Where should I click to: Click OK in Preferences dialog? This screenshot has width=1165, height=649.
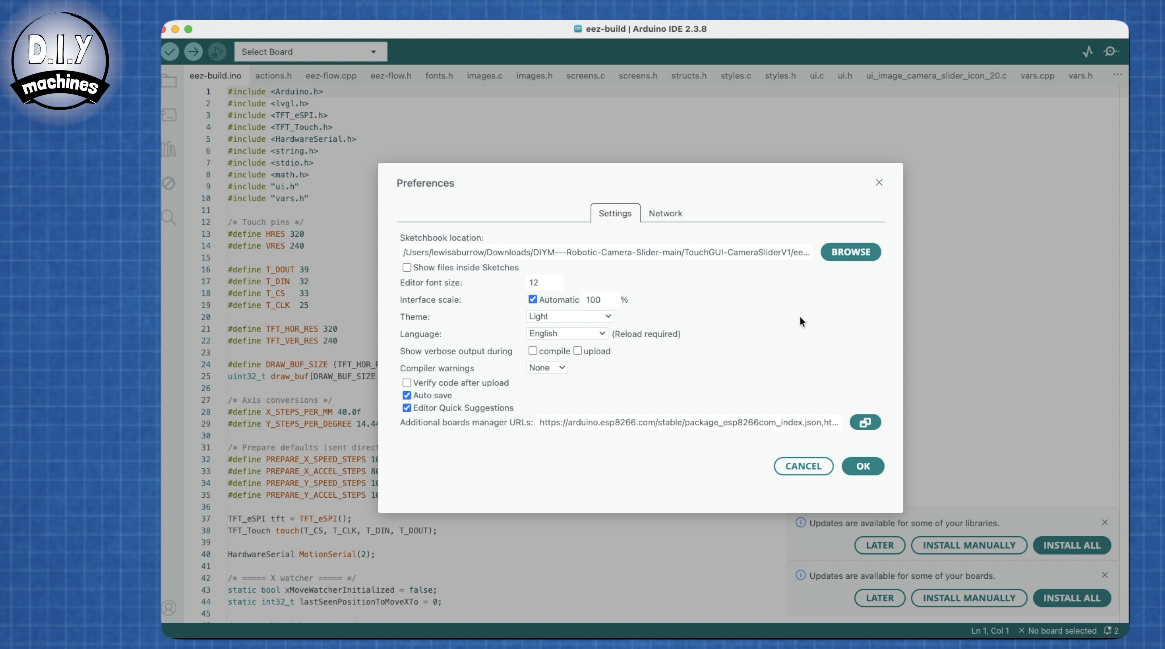[x=863, y=466]
